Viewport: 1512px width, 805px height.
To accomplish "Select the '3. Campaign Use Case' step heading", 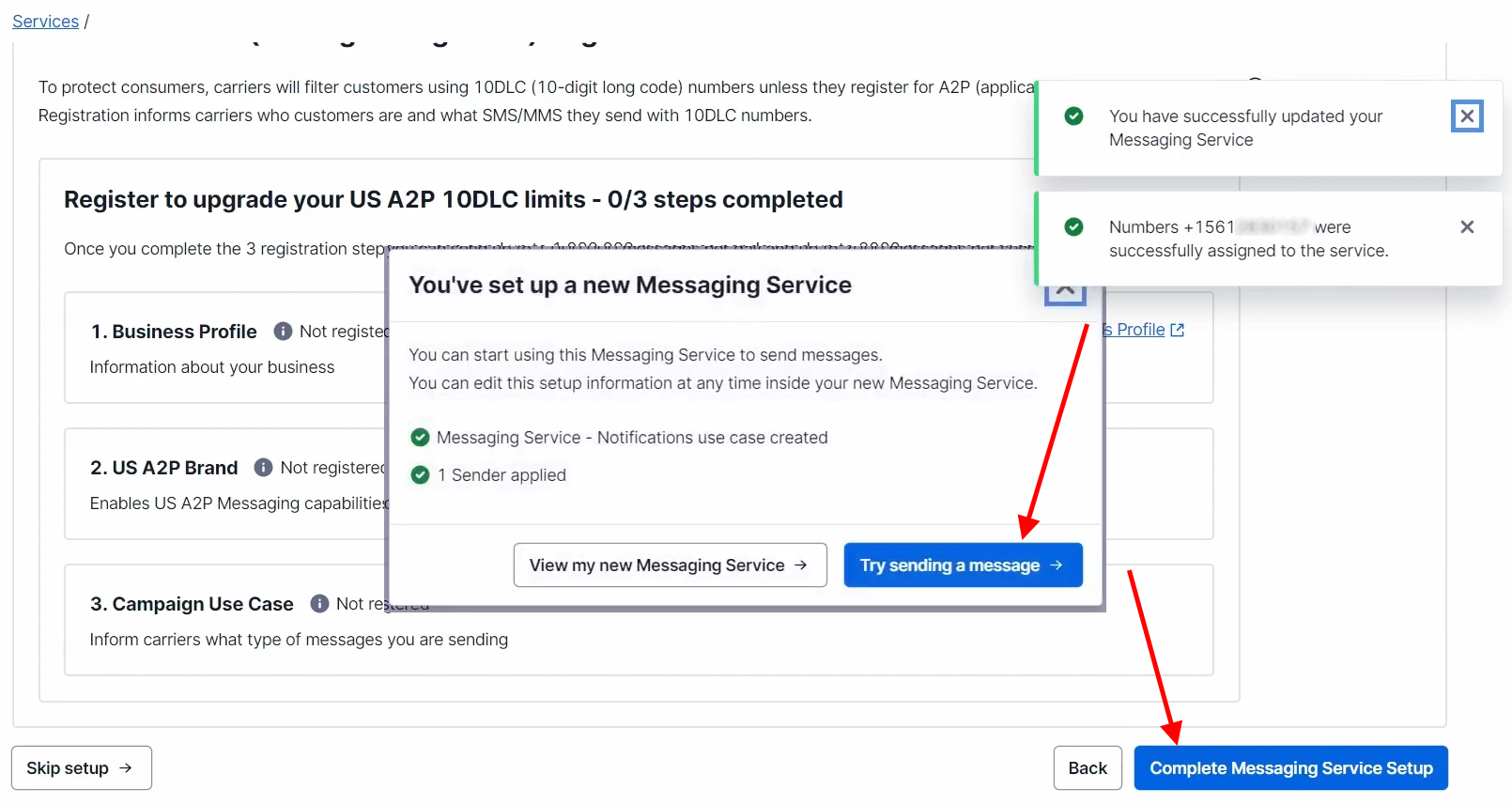I will pos(192,604).
